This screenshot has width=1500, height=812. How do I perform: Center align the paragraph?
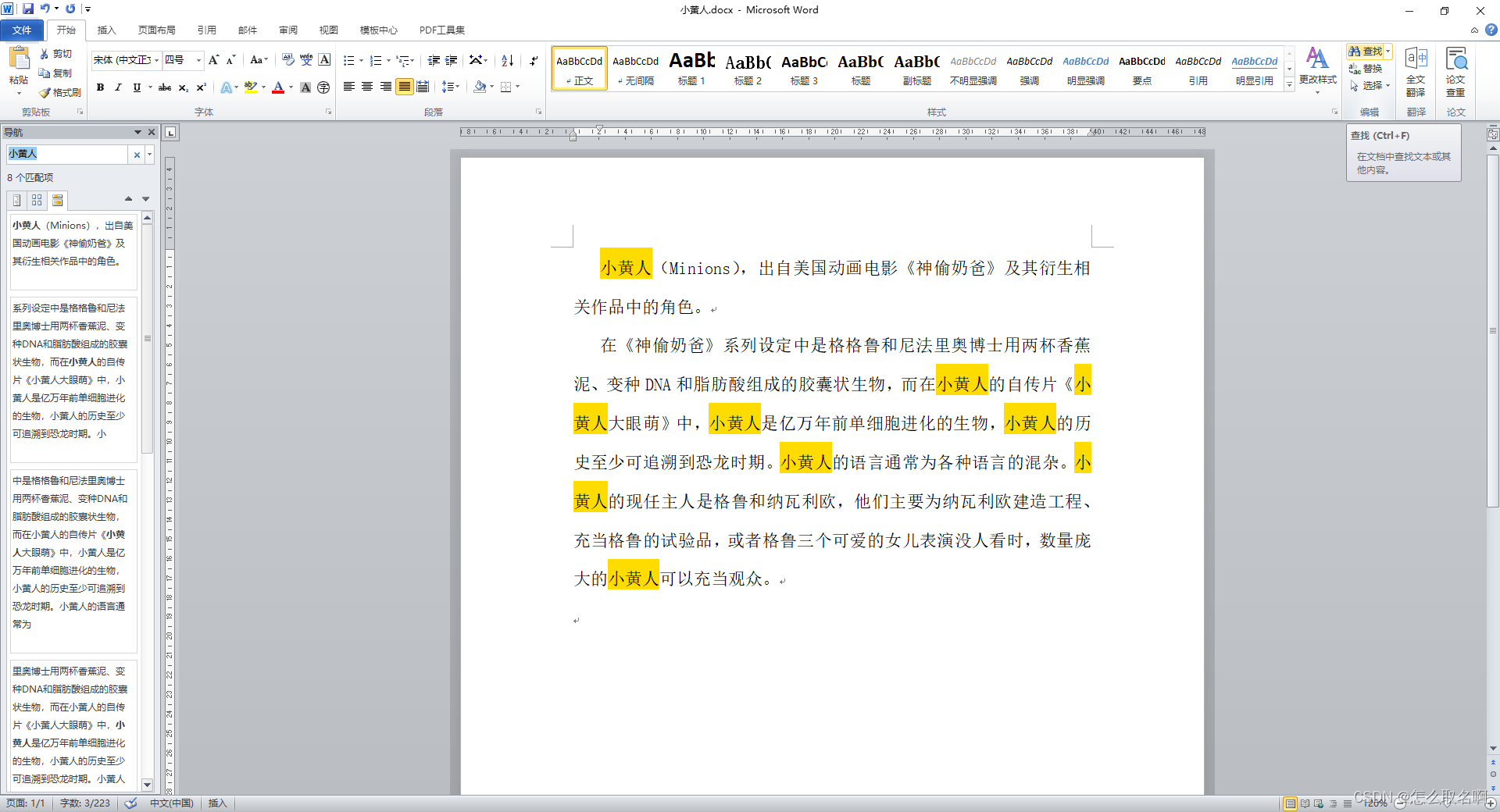click(366, 87)
